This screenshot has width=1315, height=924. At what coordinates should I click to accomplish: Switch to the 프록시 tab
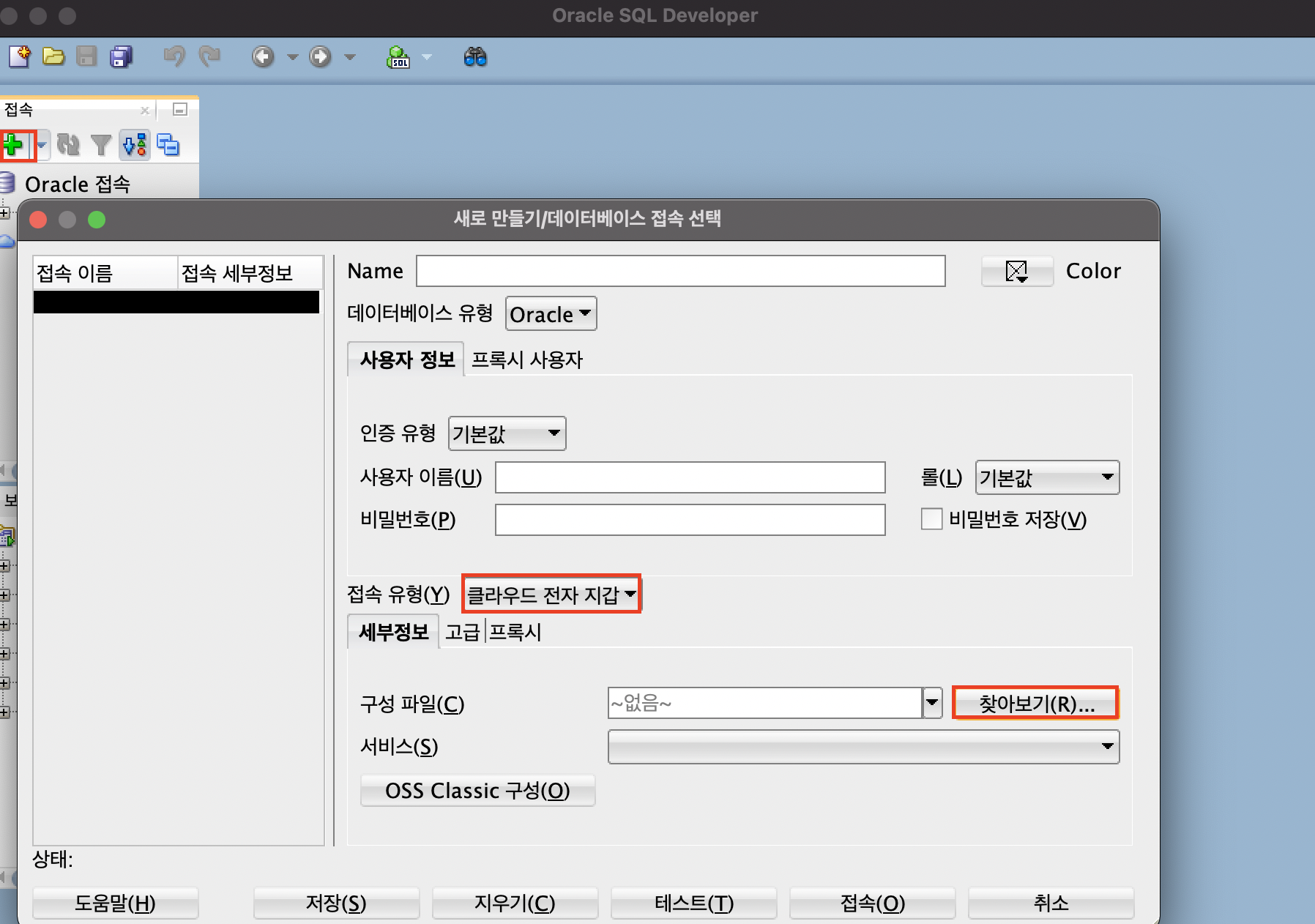tap(515, 632)
